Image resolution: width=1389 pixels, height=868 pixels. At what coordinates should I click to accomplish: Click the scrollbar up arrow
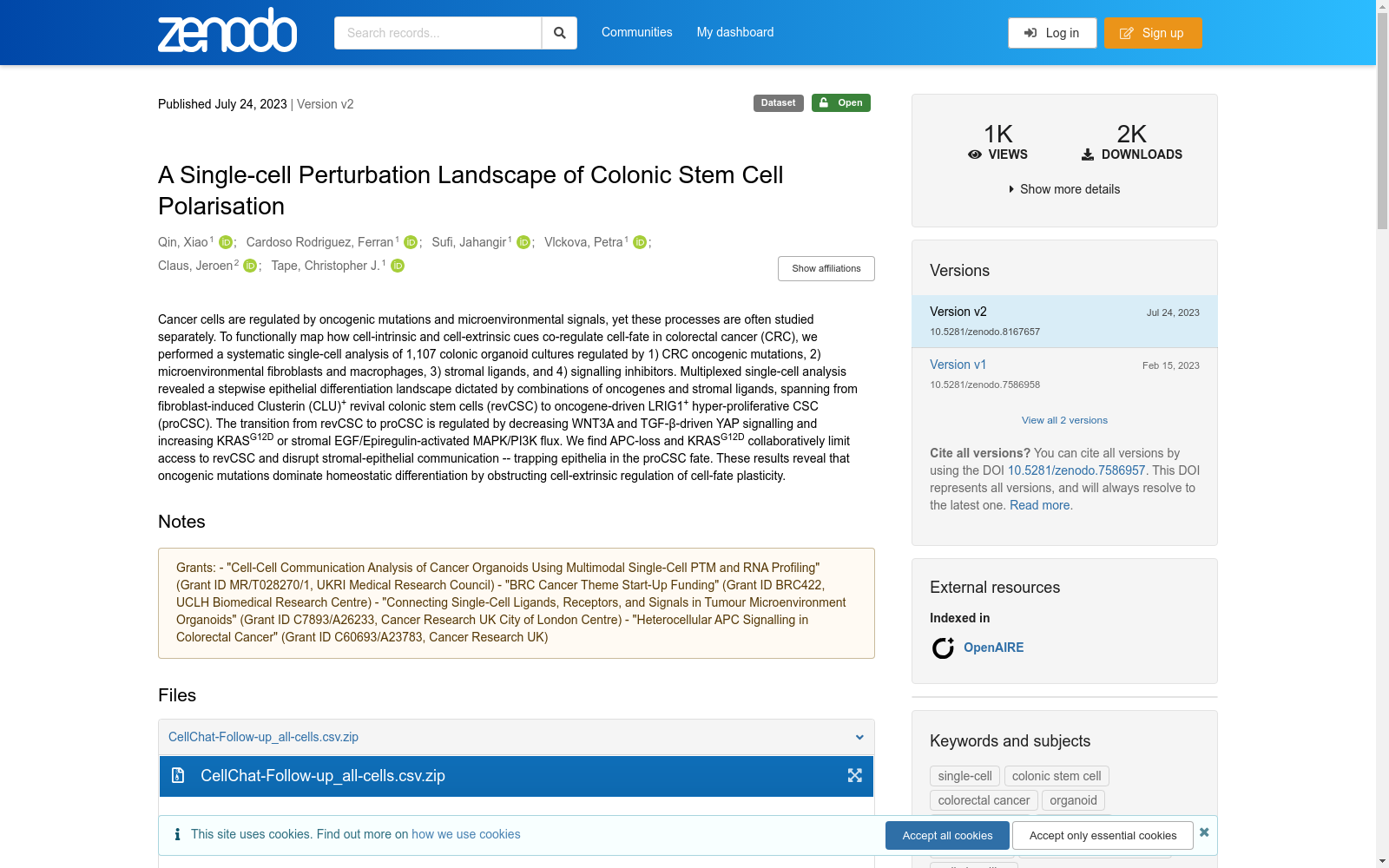point(1382,6)
